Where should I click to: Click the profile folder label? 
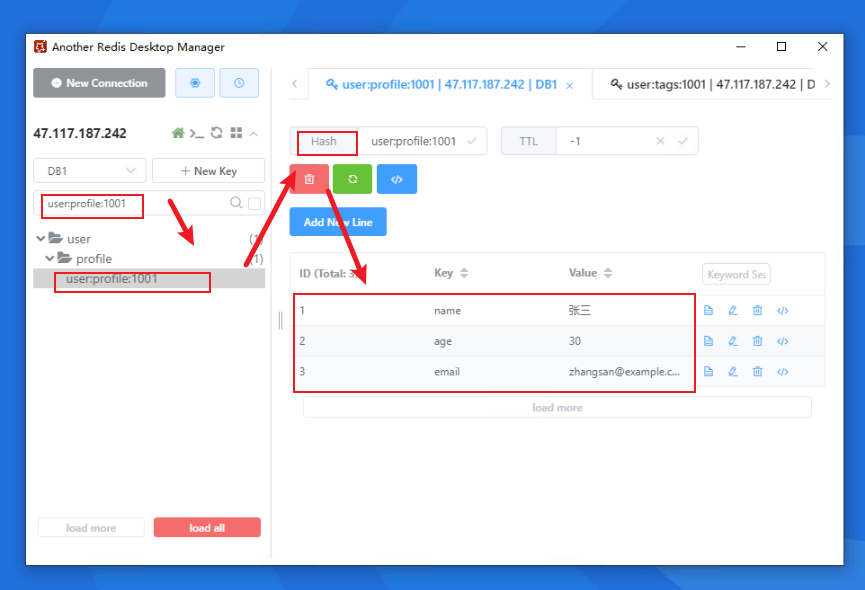[94, 259]
